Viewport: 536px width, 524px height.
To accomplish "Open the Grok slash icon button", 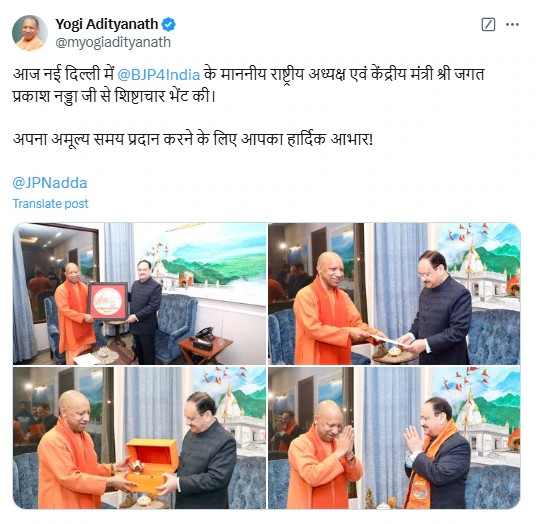I will (x=488, y=25).
